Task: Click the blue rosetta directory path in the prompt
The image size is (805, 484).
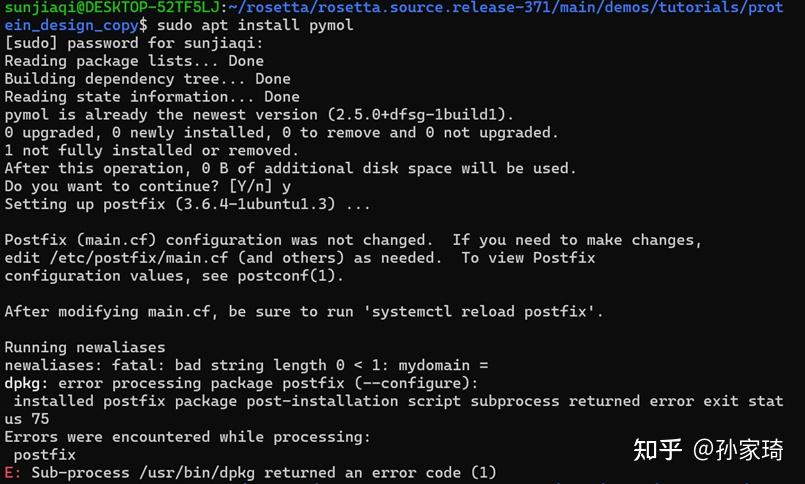Action: (394, 16)
